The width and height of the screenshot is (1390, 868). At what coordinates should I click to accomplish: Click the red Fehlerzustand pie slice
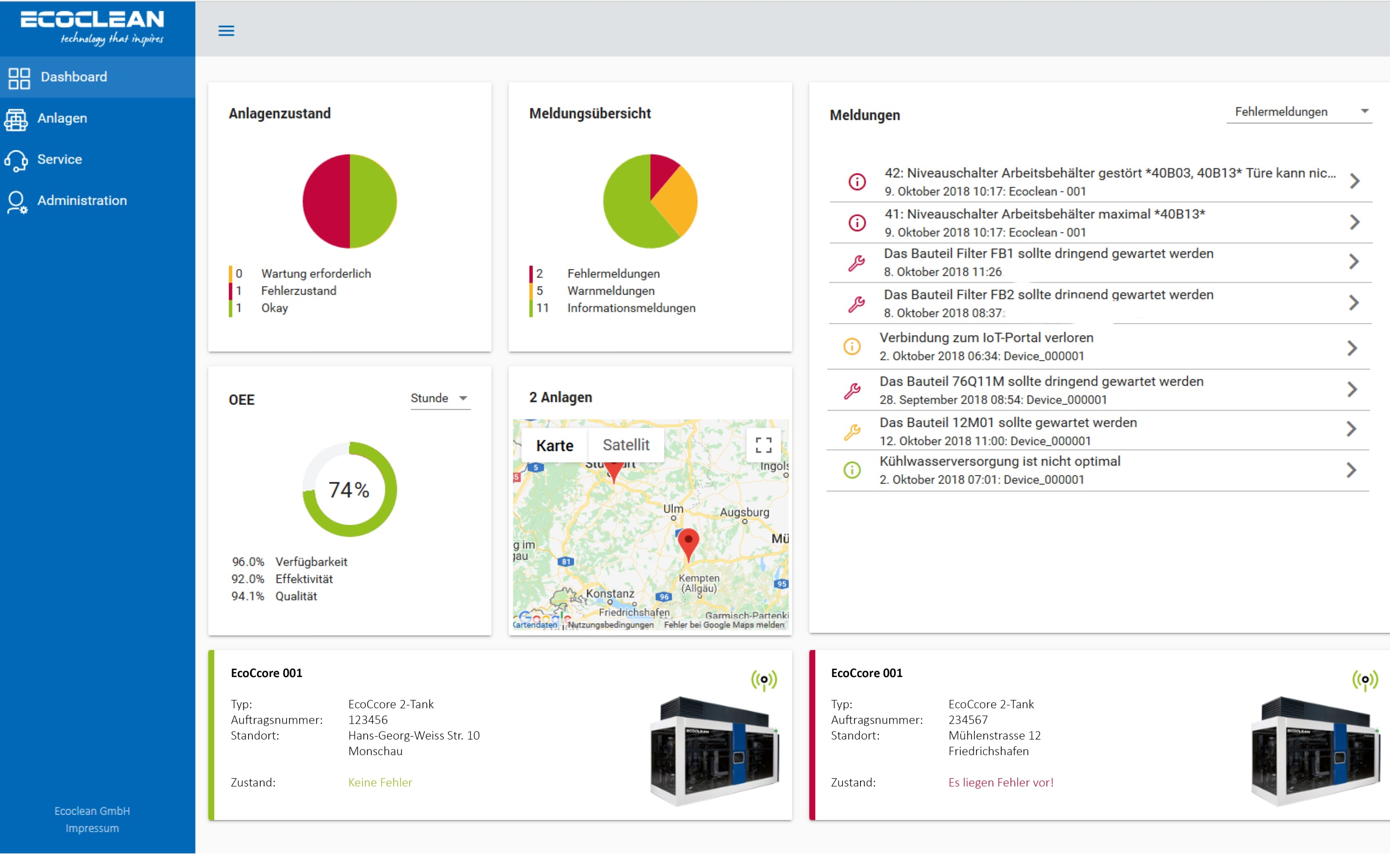coord(326,201)
